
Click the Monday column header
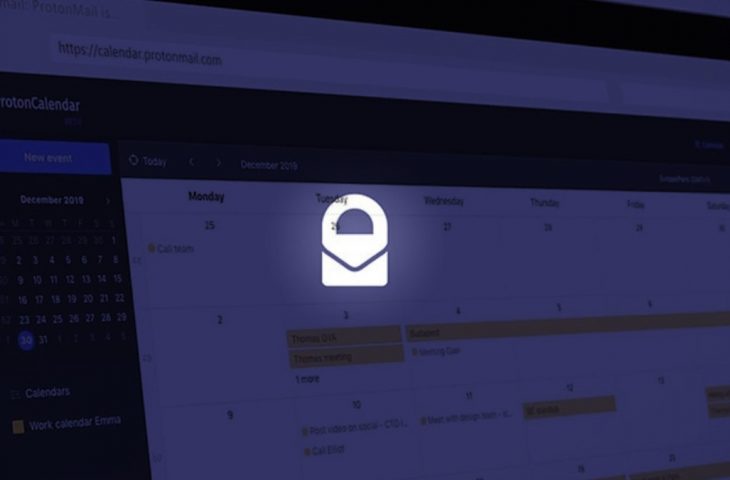206,196
